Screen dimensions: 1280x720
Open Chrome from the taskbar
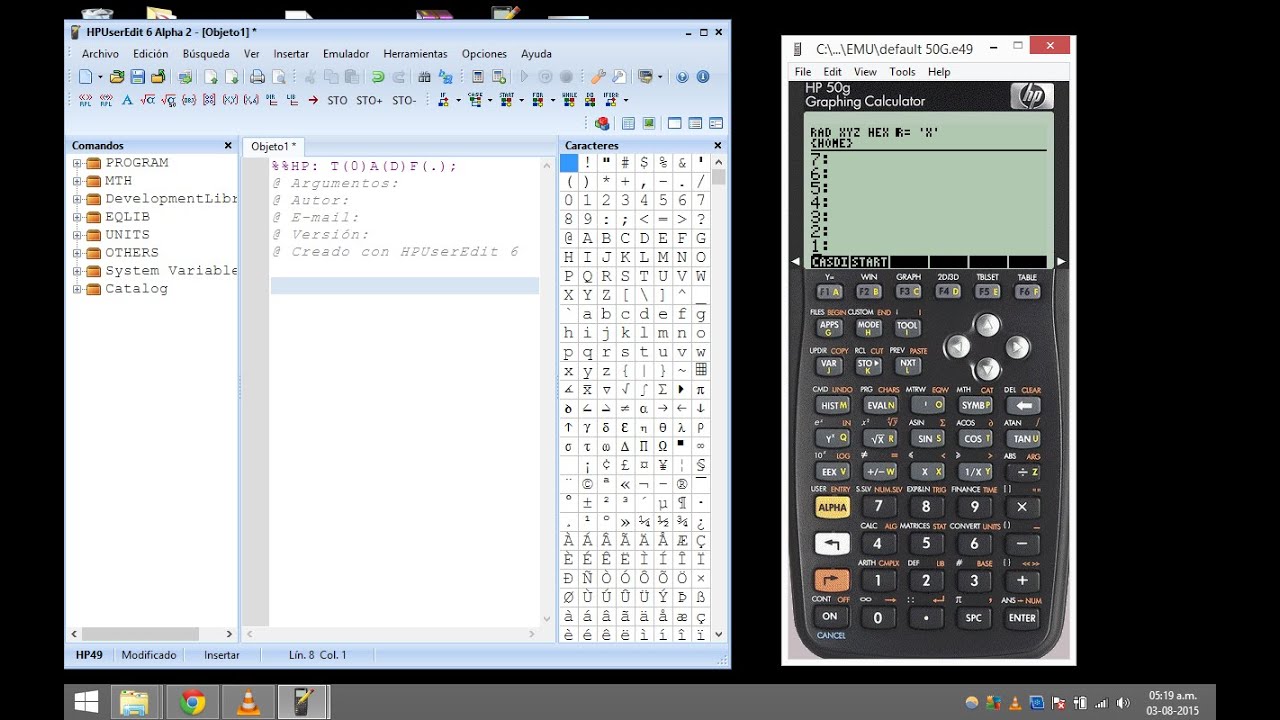191,703
